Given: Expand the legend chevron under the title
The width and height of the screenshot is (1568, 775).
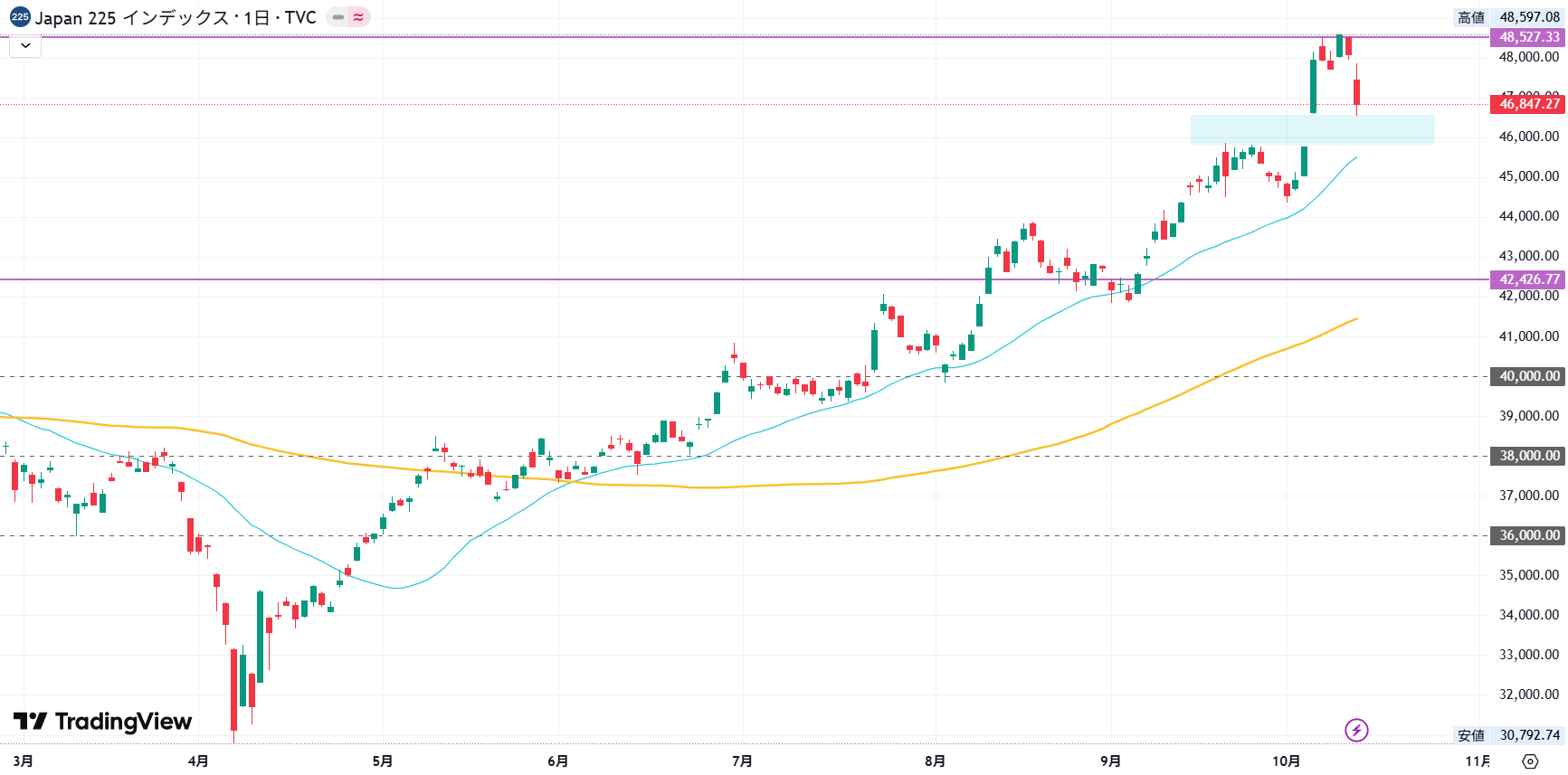Looking at the screenshot, I should tap(25, 46).
